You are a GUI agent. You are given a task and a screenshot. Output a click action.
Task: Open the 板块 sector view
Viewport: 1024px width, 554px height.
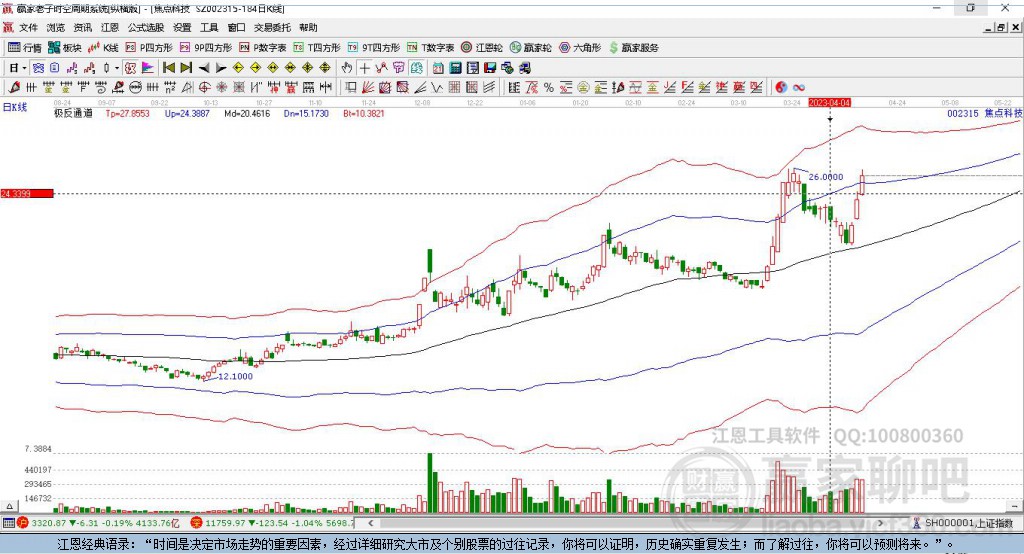[65, 48]
